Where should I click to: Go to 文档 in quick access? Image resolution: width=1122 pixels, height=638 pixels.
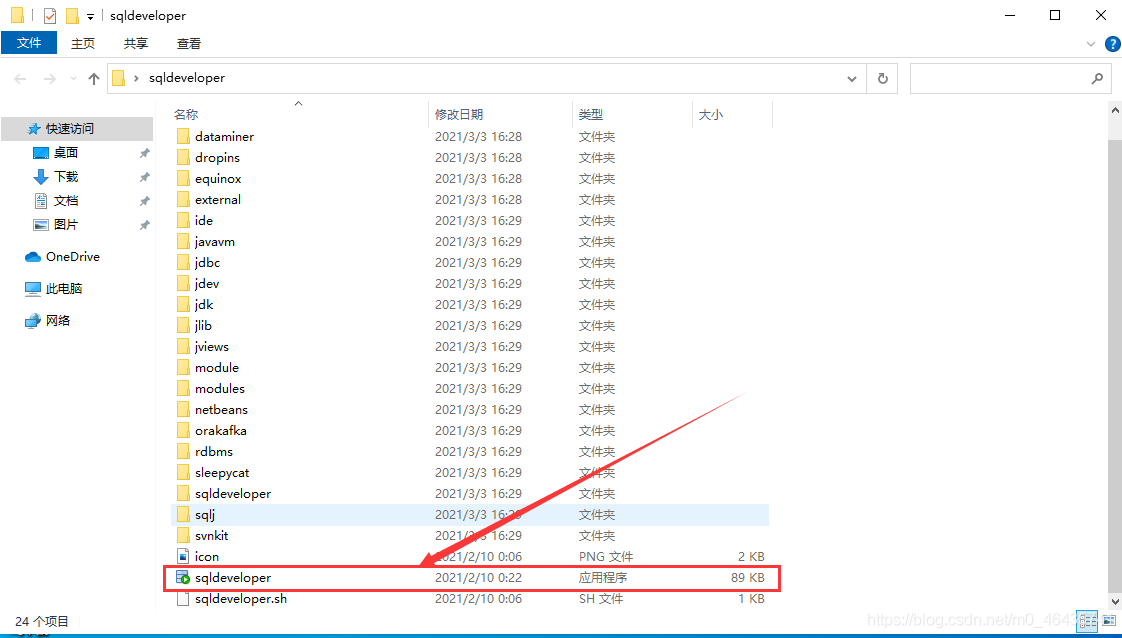[65, 201]
